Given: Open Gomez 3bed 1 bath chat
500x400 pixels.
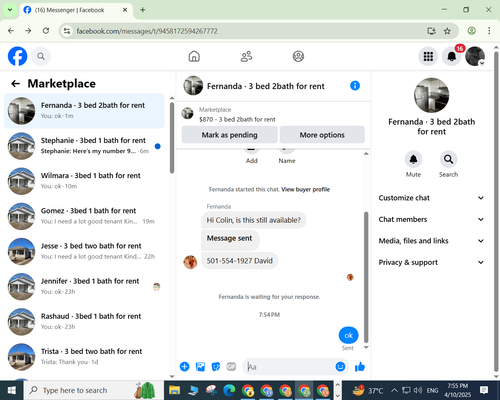Looking at the screenshot, I should (x=85, y=216).
